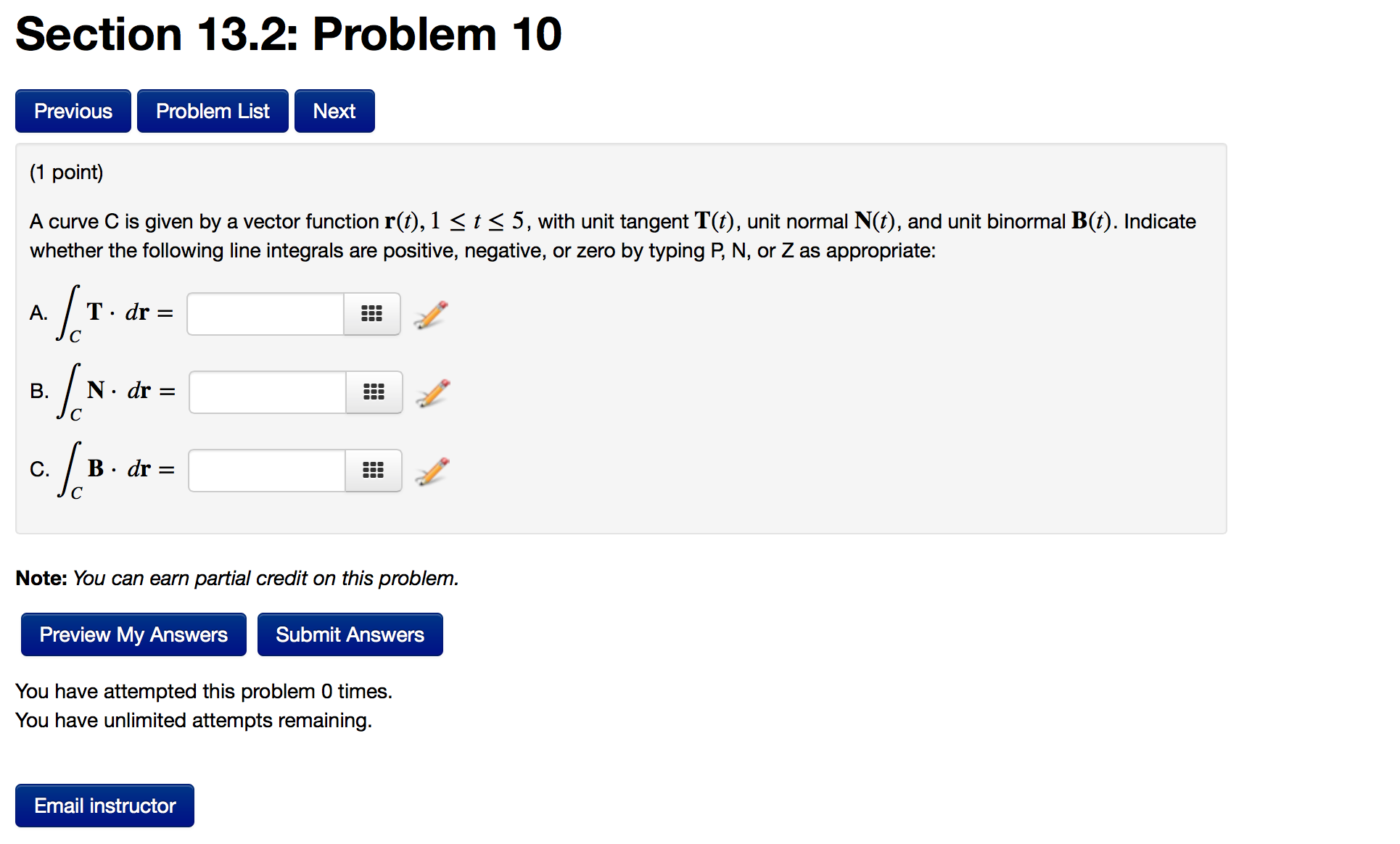Click the curve C problem statement paragraph
Viewport: 1400px width, 844px height.
[613, 236]
